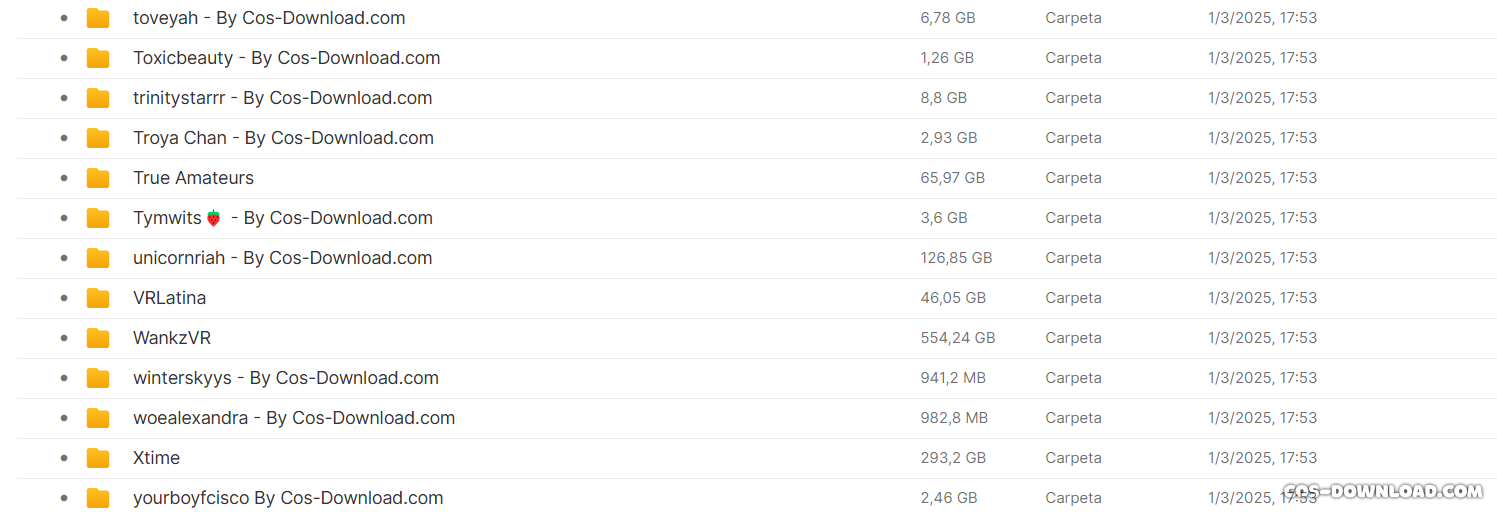The height and width of the screenshot is (512, 1497).
Task: Click the date in True Amateurs row
Action: tap(1262, 178)
